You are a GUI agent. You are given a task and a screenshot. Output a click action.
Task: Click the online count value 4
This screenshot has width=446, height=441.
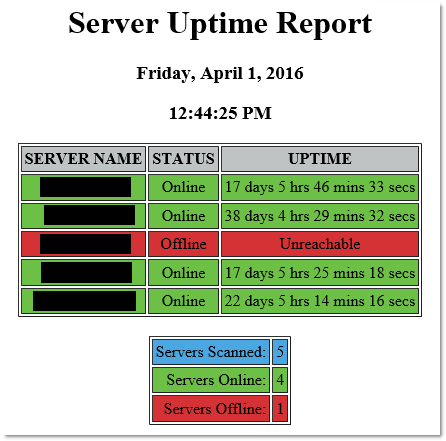[280, 380]
